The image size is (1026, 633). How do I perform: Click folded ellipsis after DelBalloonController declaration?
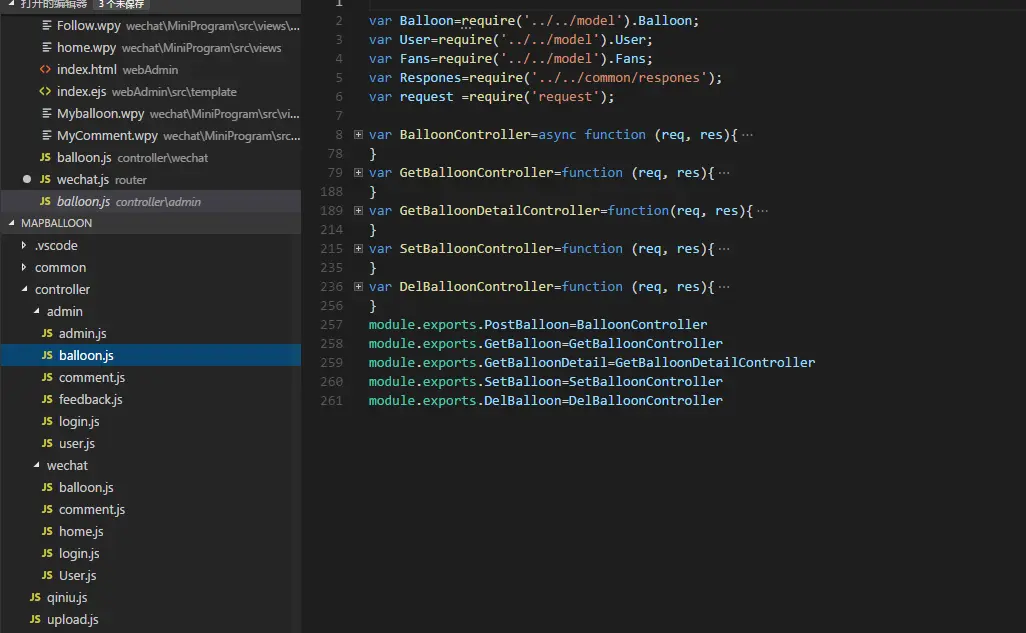point(724,287)
